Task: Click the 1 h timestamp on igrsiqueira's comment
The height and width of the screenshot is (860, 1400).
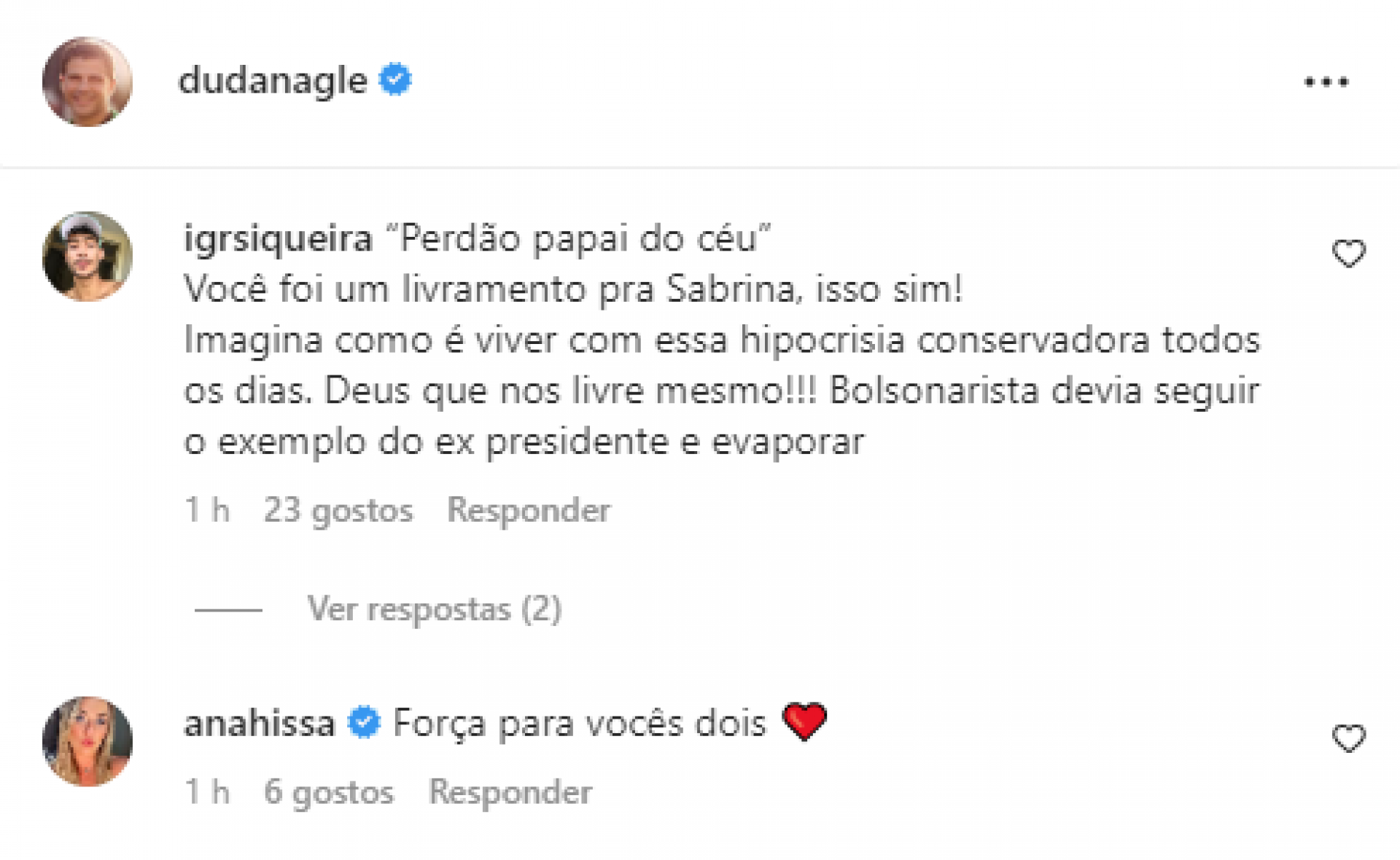Action: [x=206, y=509]
